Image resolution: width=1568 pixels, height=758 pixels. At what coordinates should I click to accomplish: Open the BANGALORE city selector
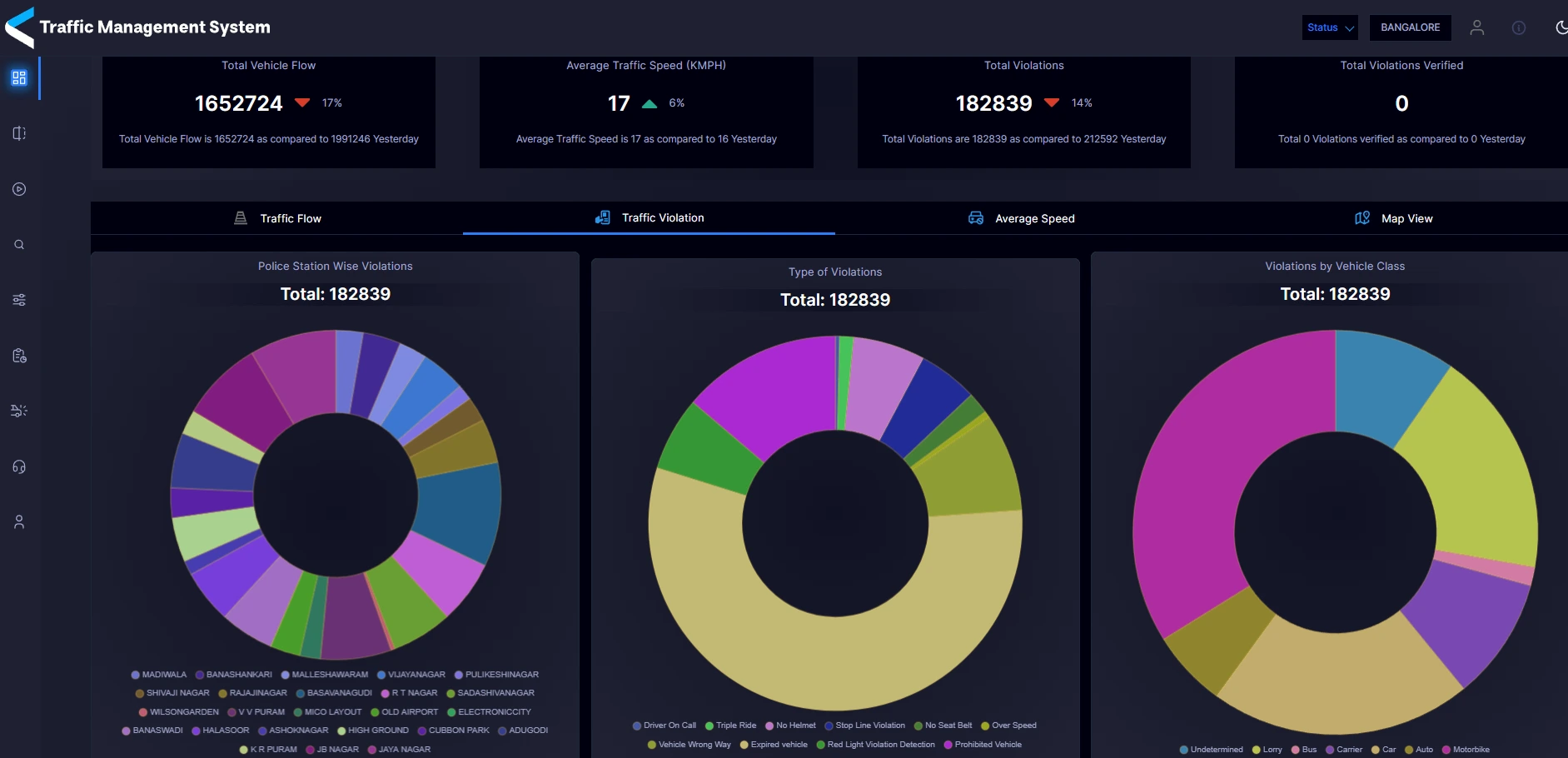(1410, 27)
